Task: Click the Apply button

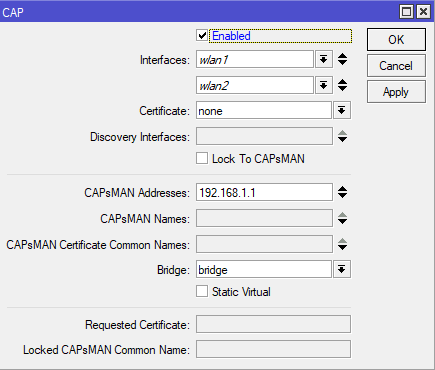Action: 396,92
